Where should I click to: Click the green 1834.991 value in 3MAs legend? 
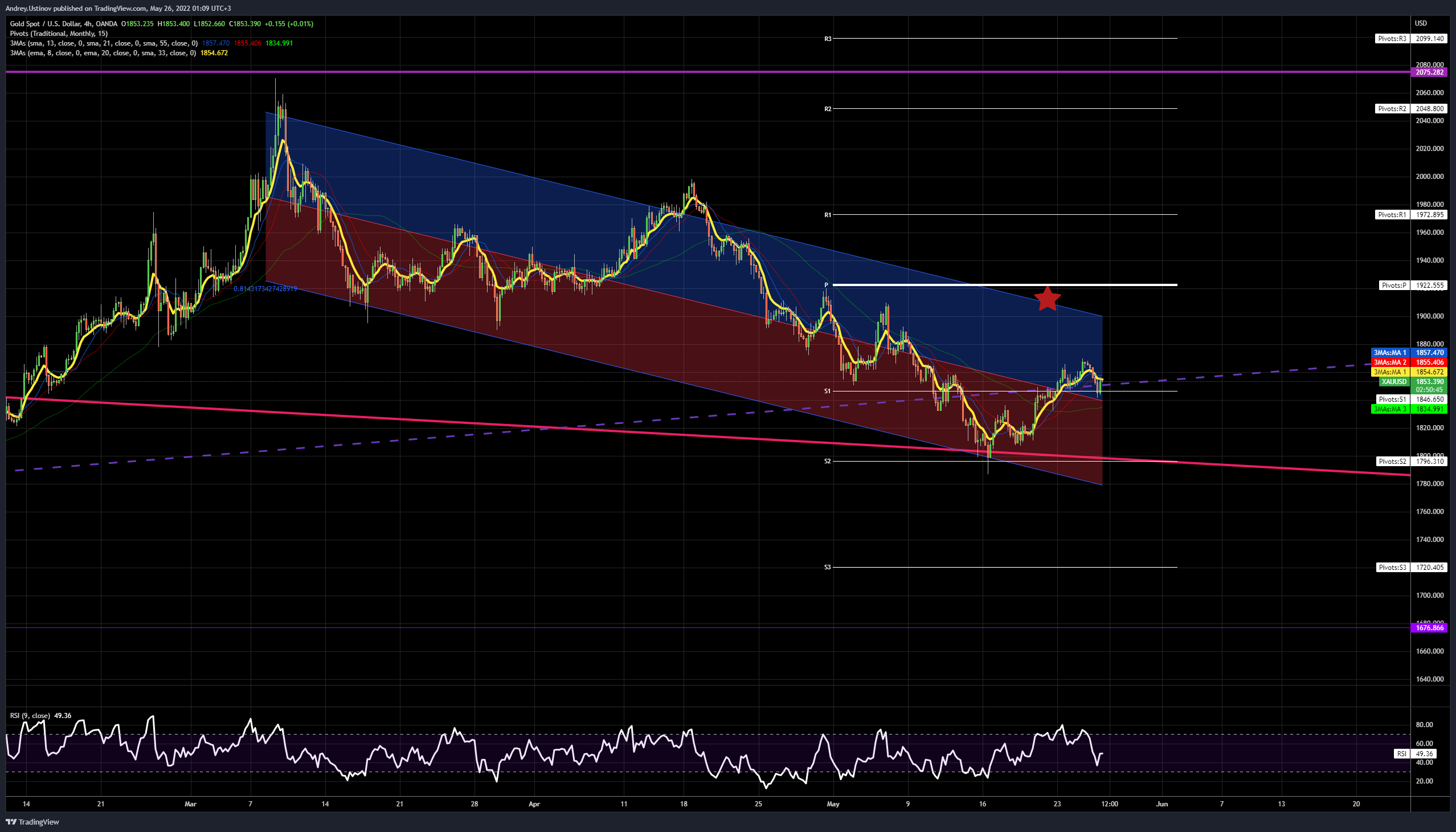pyautogui.click(x=279, y=43)
